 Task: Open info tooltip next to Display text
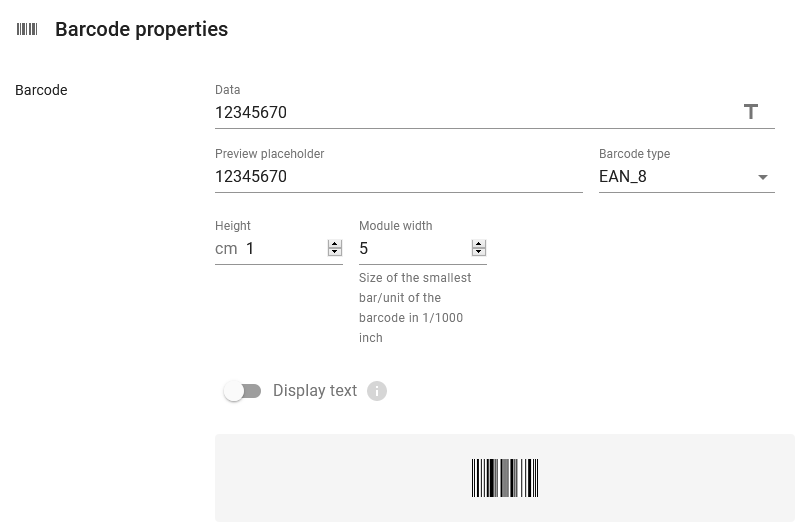pyautogui.click(x=377, y=391)
